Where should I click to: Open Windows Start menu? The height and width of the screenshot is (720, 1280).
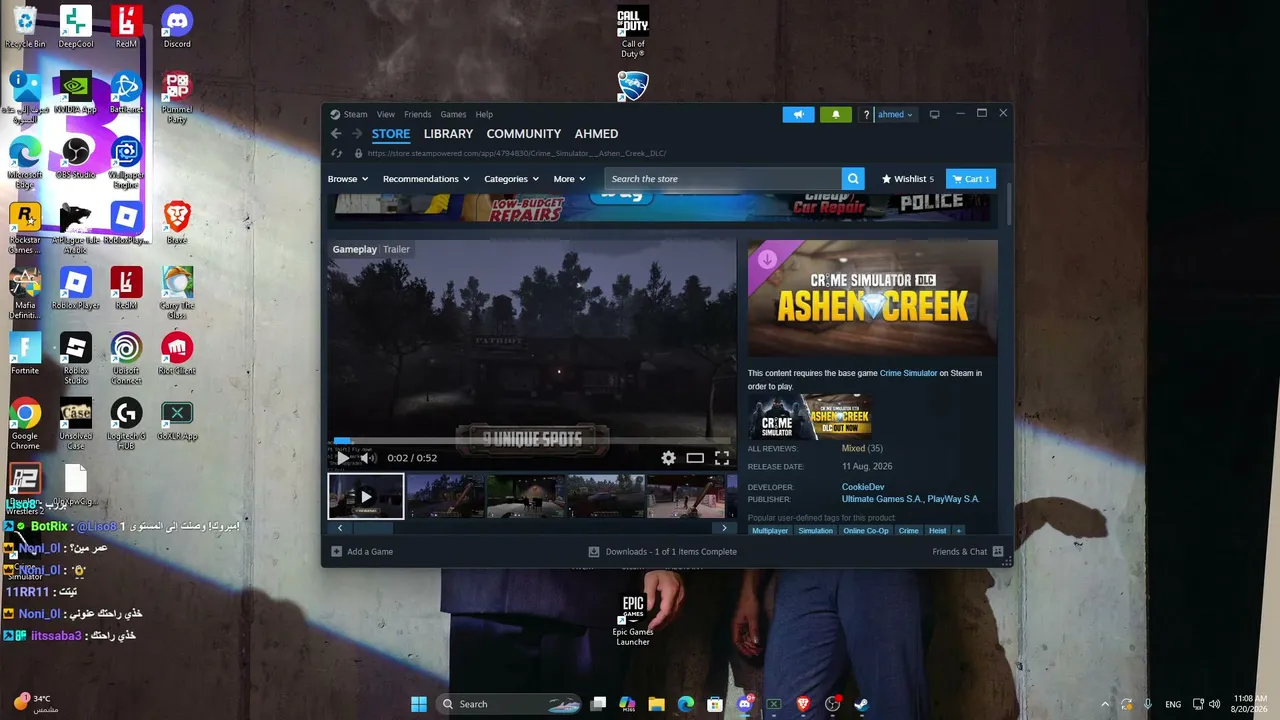pos(419,704)
